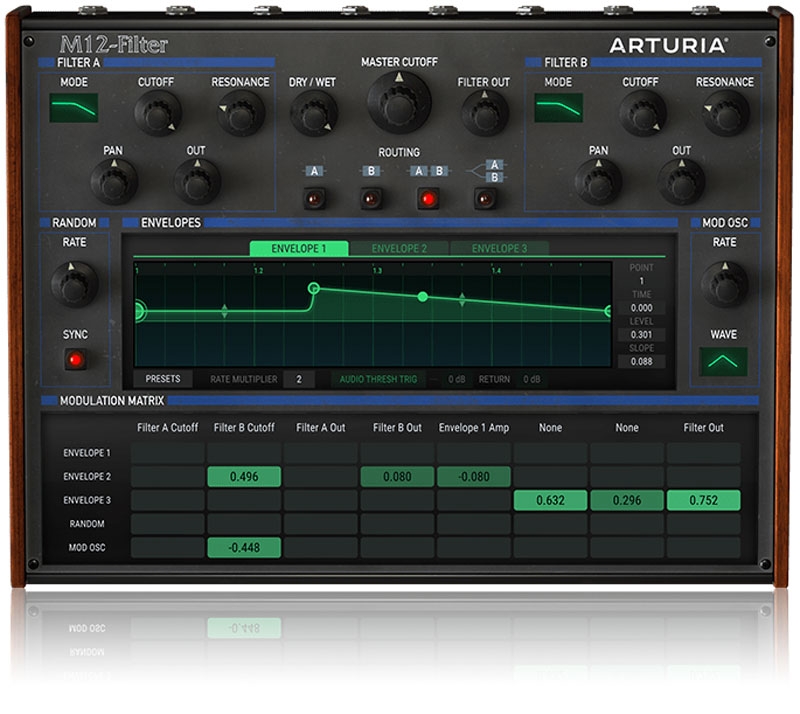The image size is (800, 714).
Task: Click slope handle diamond on descending segment
Action: point(462,300)
